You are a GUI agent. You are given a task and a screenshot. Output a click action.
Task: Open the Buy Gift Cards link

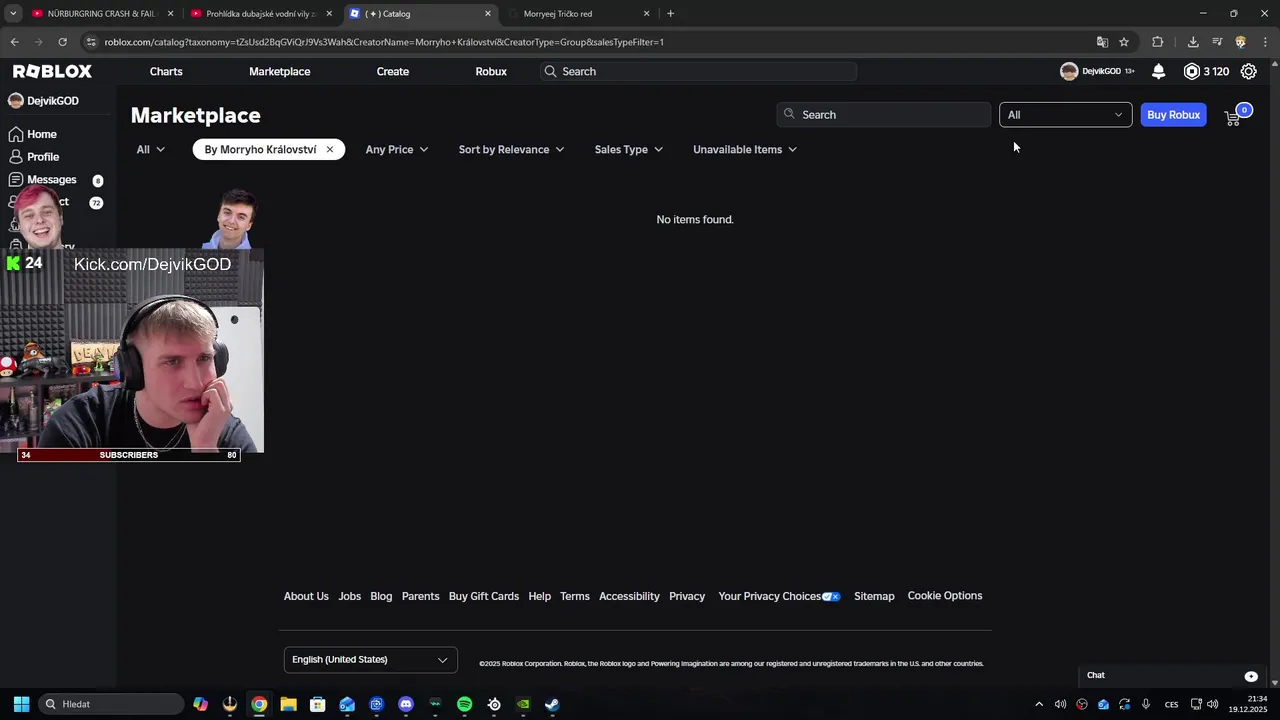tap(484, 596)
